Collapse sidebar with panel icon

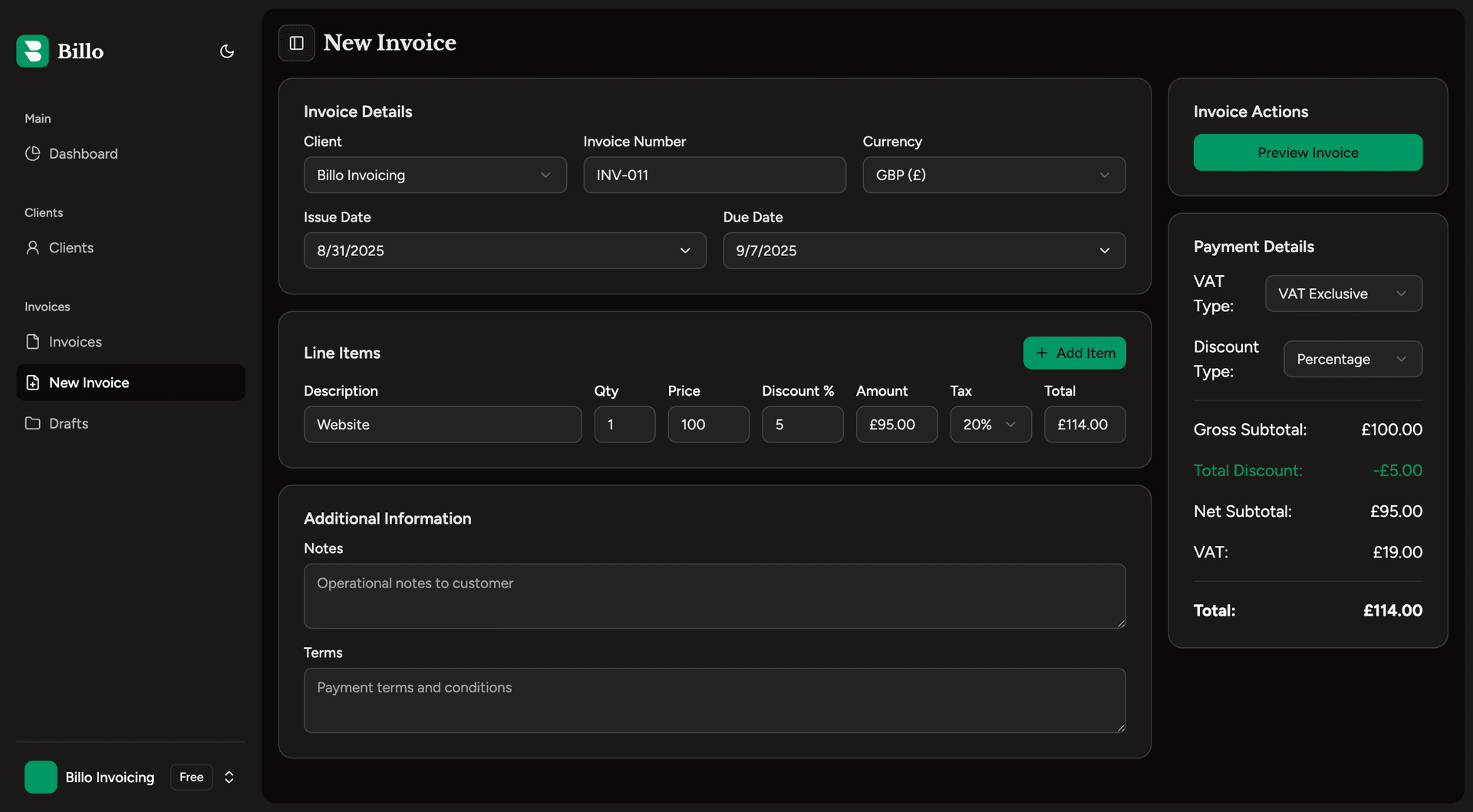click(296, 43)
